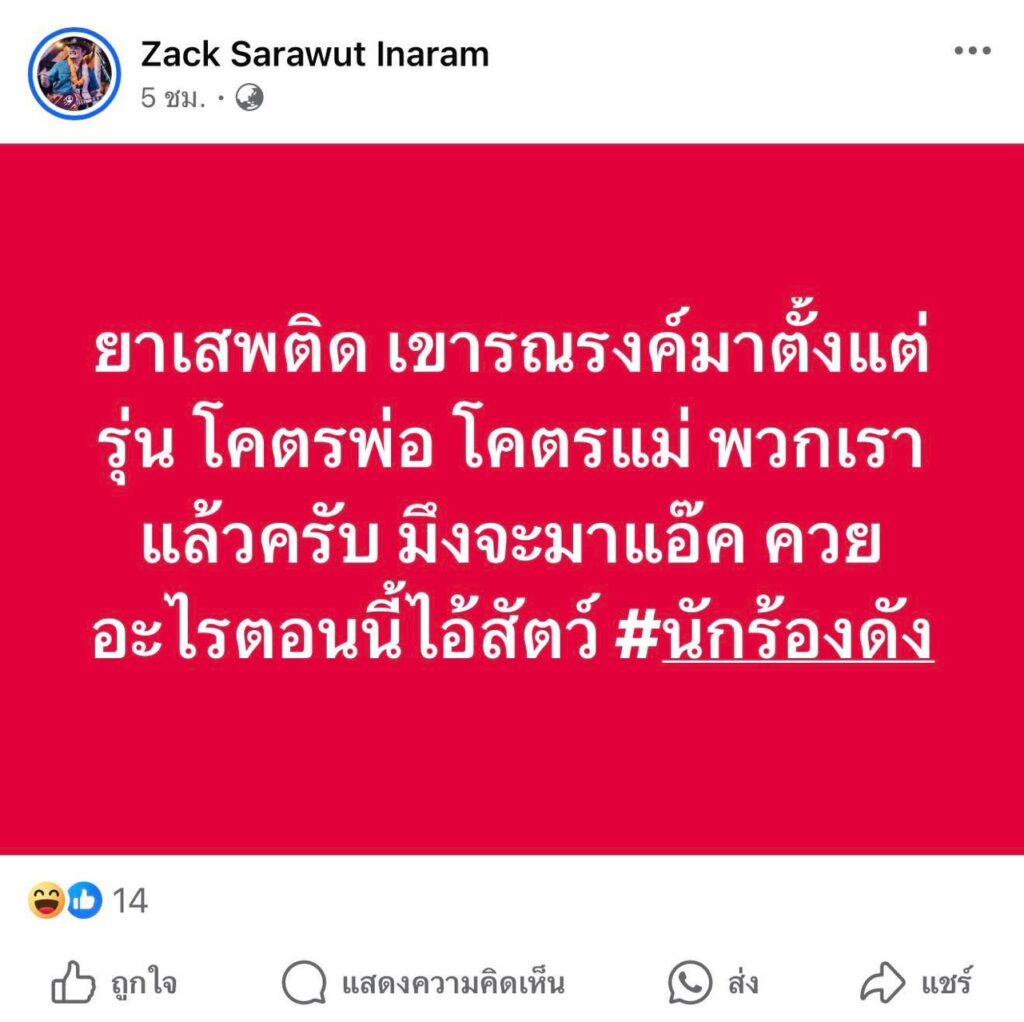
Task: Click the globe public audience icon
Action: click(249, 98)
